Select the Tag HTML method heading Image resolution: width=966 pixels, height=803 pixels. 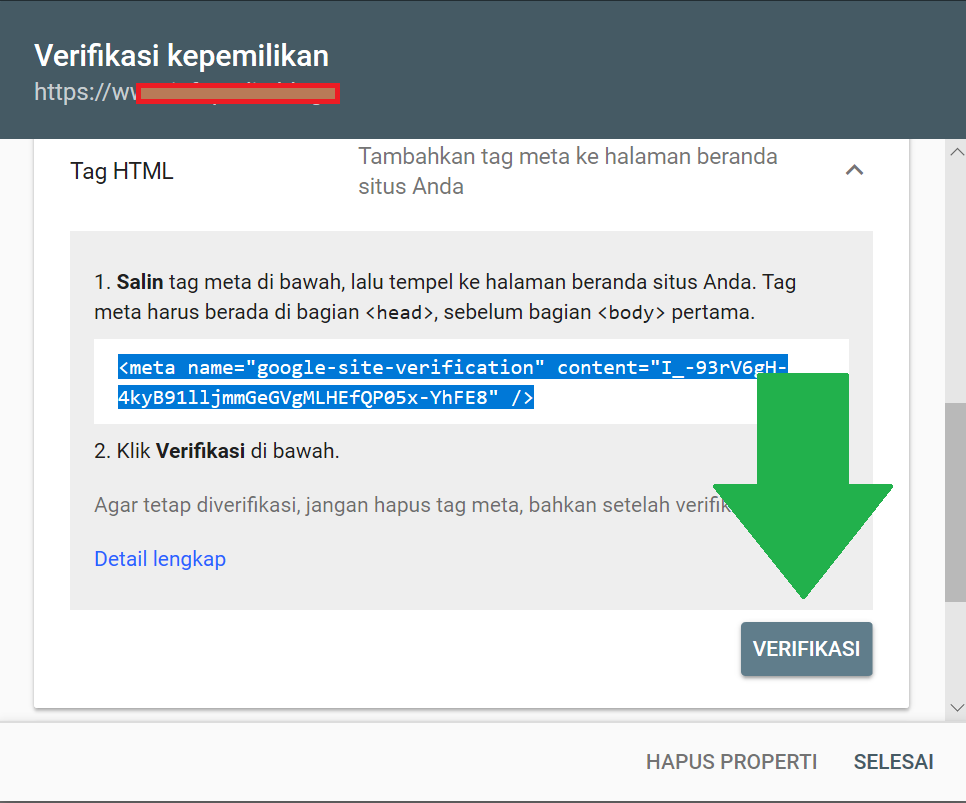(122, 171)
